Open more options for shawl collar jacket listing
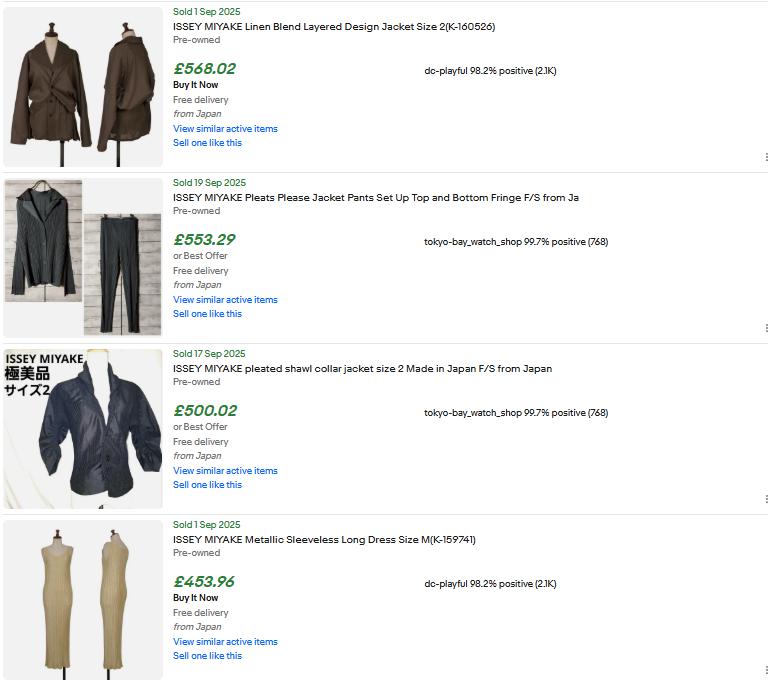This screenshot has height=685, width=768. tap(765, 499)
